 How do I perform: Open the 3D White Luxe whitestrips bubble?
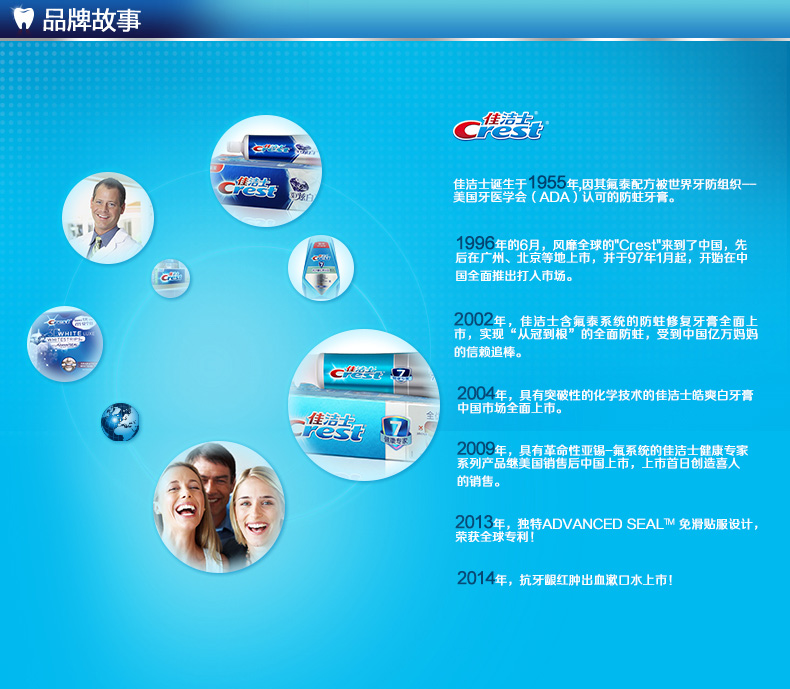pos(65,344)
